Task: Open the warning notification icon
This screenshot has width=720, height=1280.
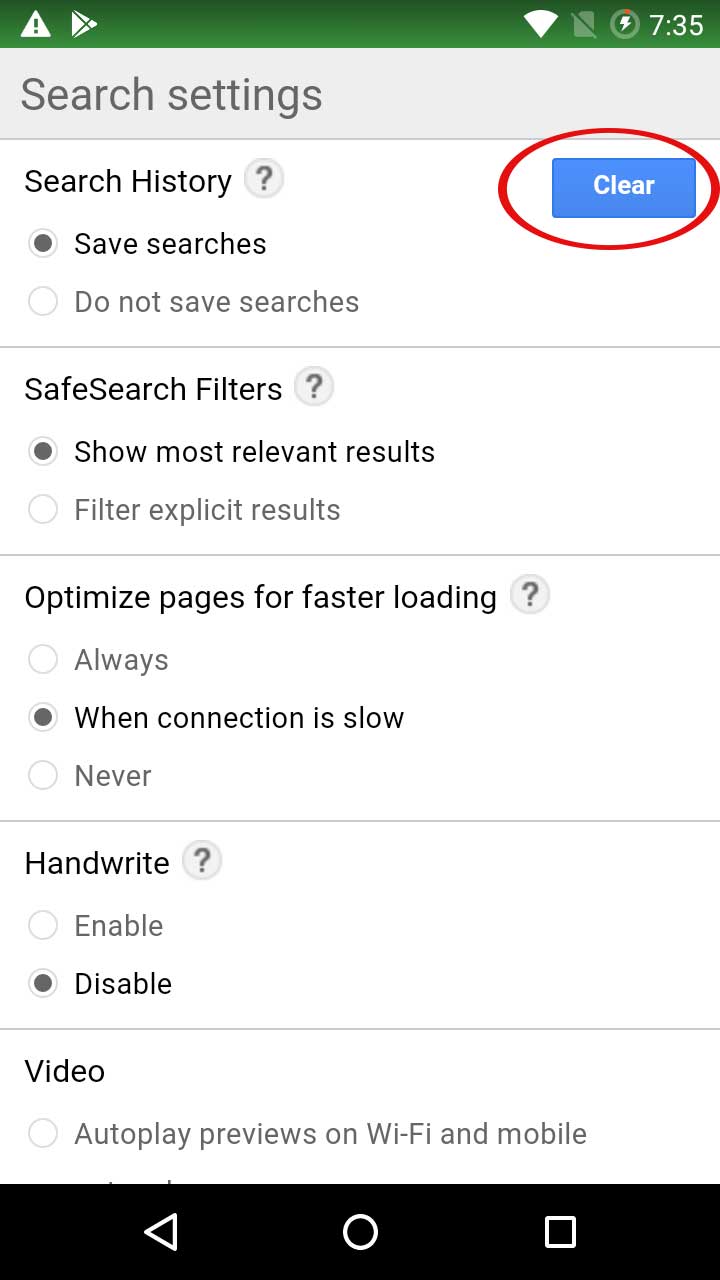Action: [36, 24]
